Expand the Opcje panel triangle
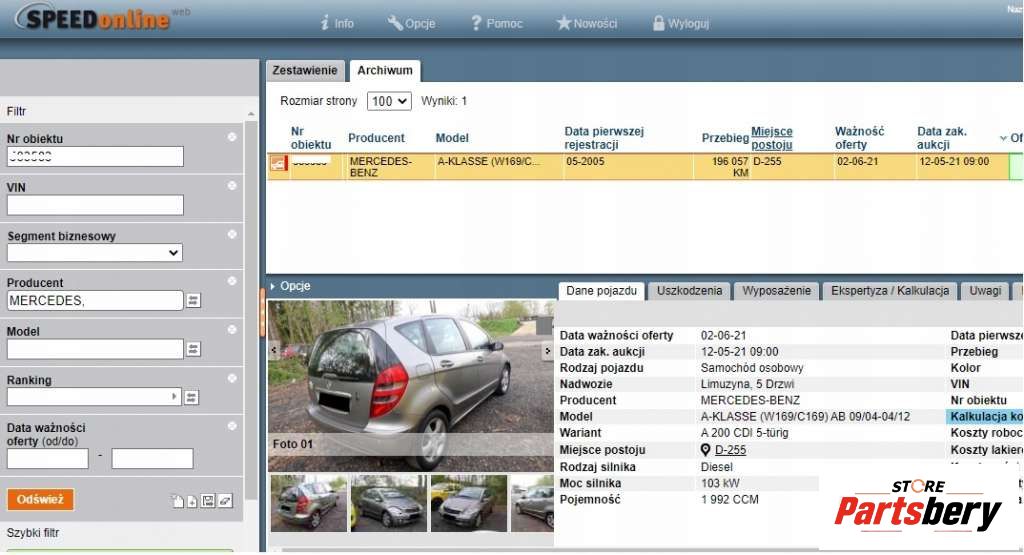 click(x=273, y=286)
